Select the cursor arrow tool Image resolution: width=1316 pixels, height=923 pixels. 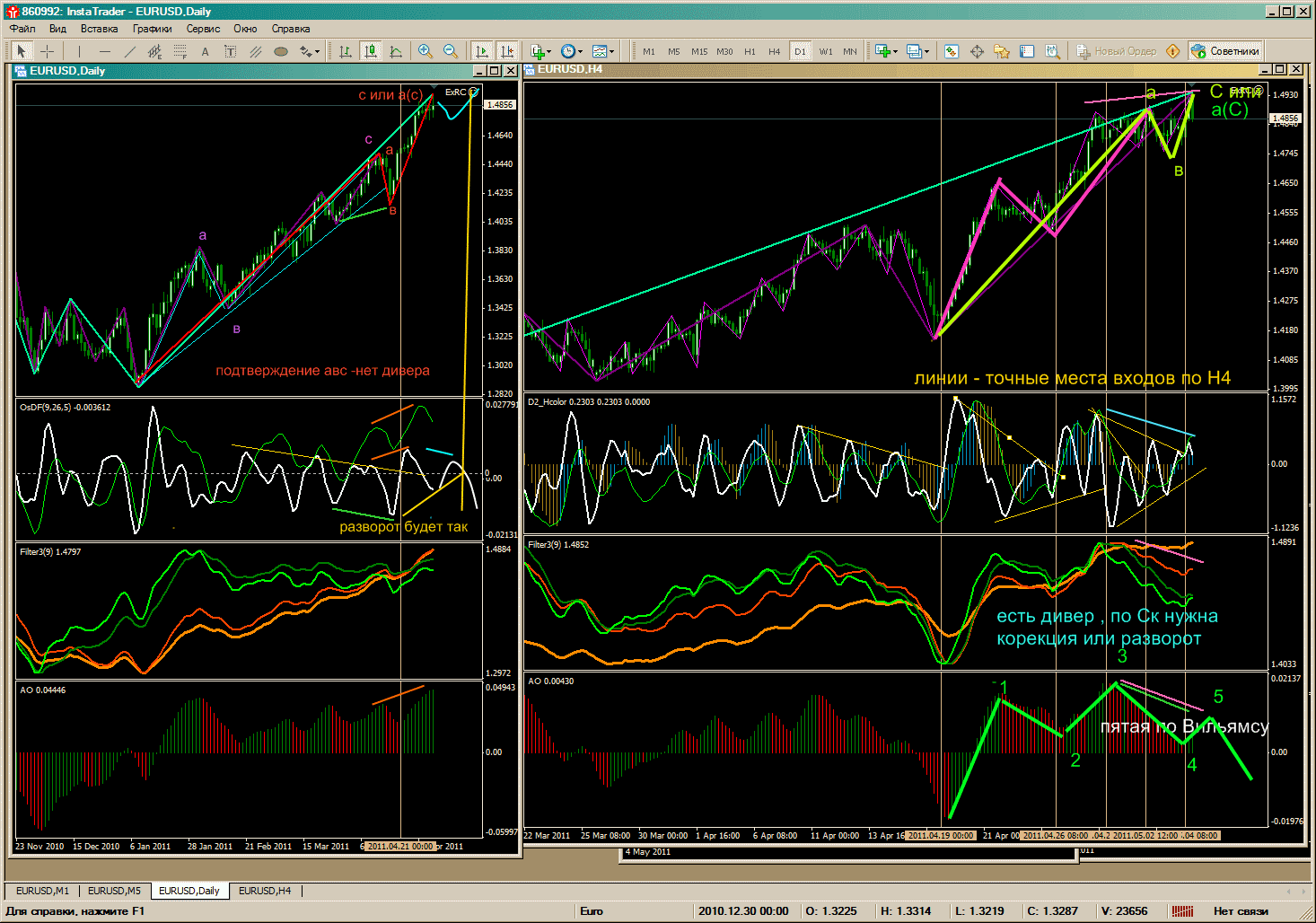[22, 51]
